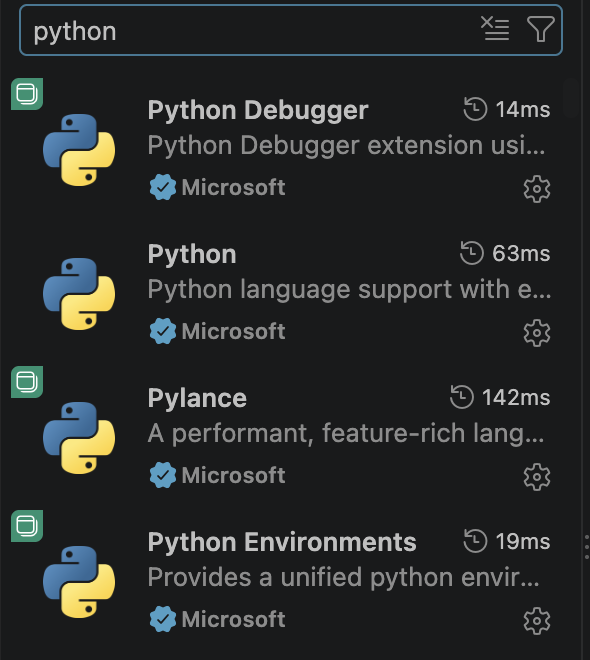Click Microsoft publisher under Pylance
590x660 pixels.
(x=234, y=475)
